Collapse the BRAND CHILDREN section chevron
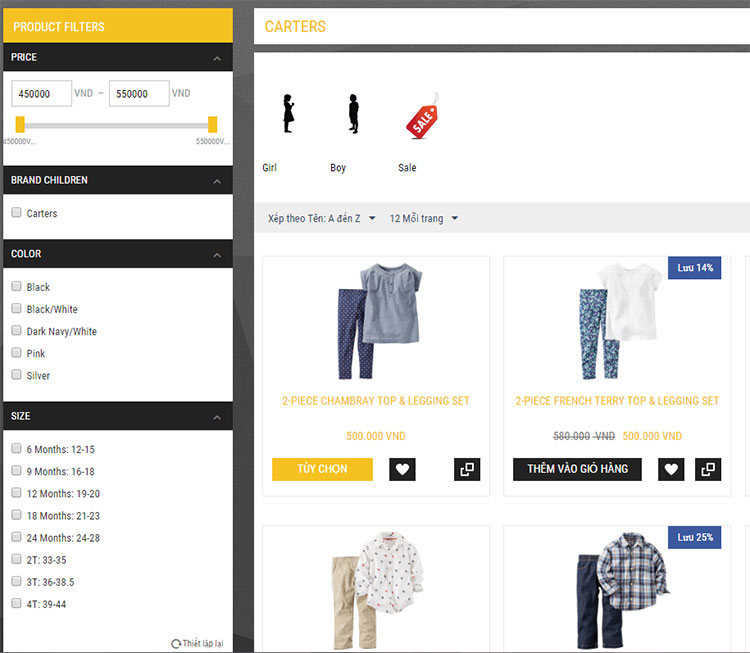The width and height of the screenshot is (750, 653). 217,181
